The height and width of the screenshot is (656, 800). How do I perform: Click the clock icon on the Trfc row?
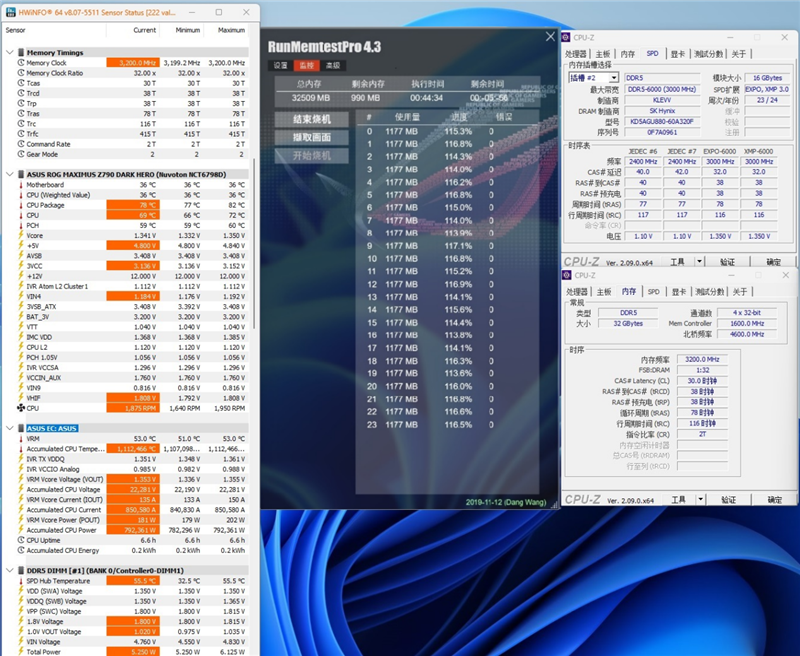click(x=21, y=134)
